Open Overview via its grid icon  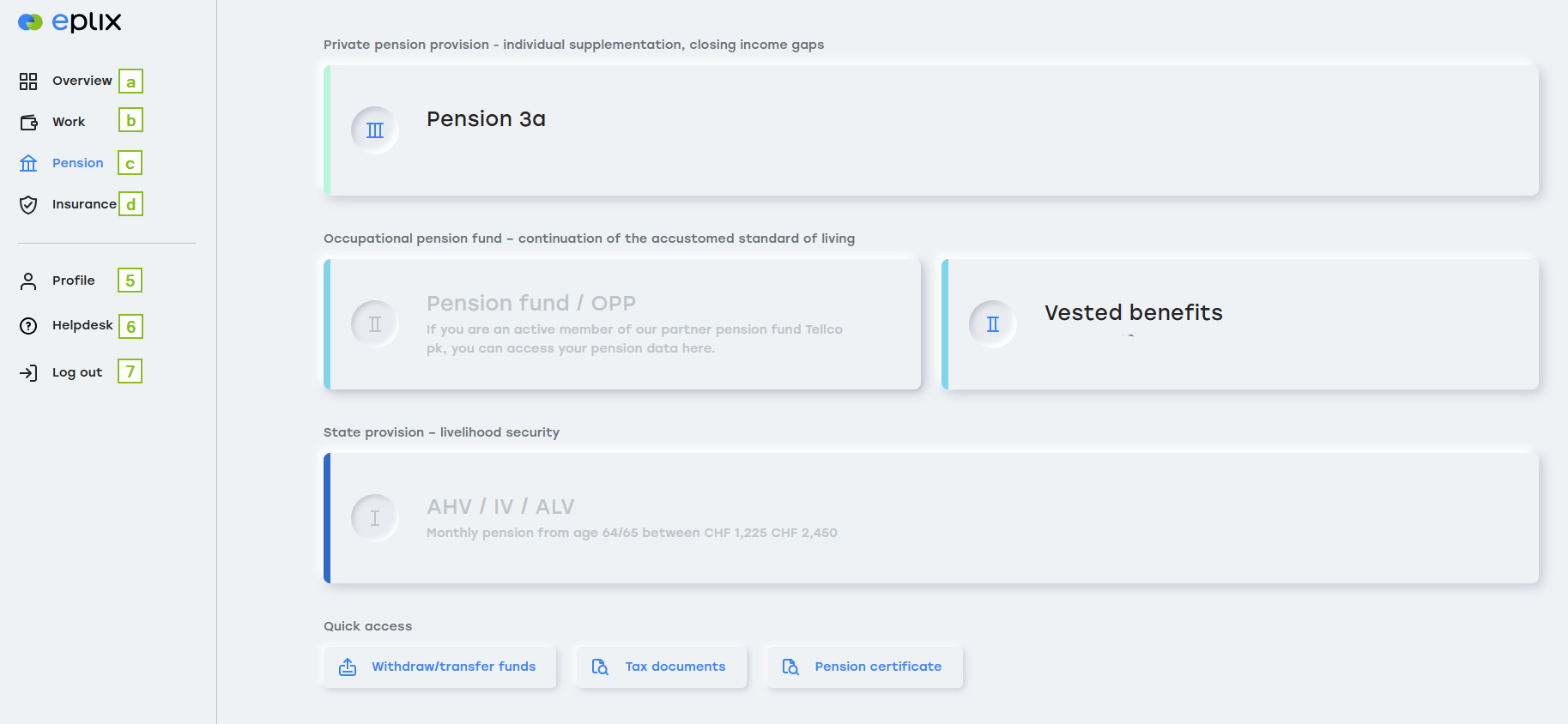click(28, 81)
